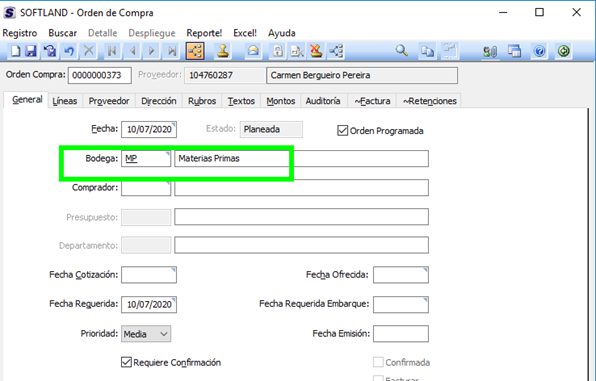Click the document with X icon next to the padlock

click(x=297, y=51)
